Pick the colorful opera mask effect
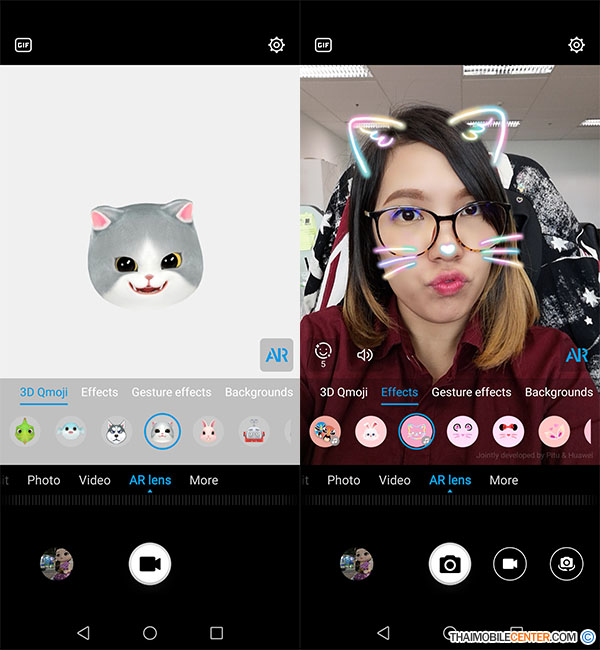The height and width of the screenshot is (650, 600). click(325, 432)
